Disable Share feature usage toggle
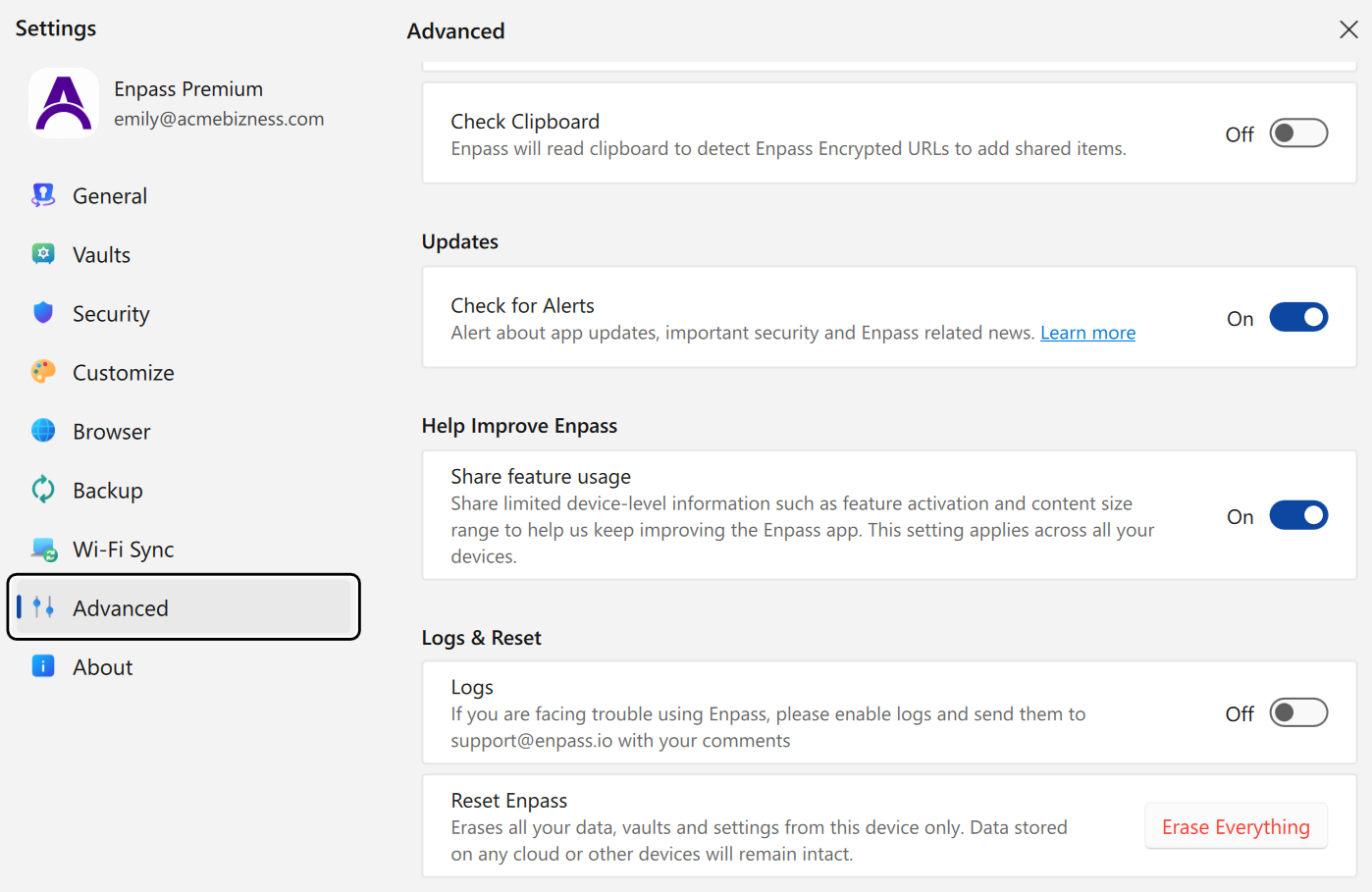 tap(1298, 516)
